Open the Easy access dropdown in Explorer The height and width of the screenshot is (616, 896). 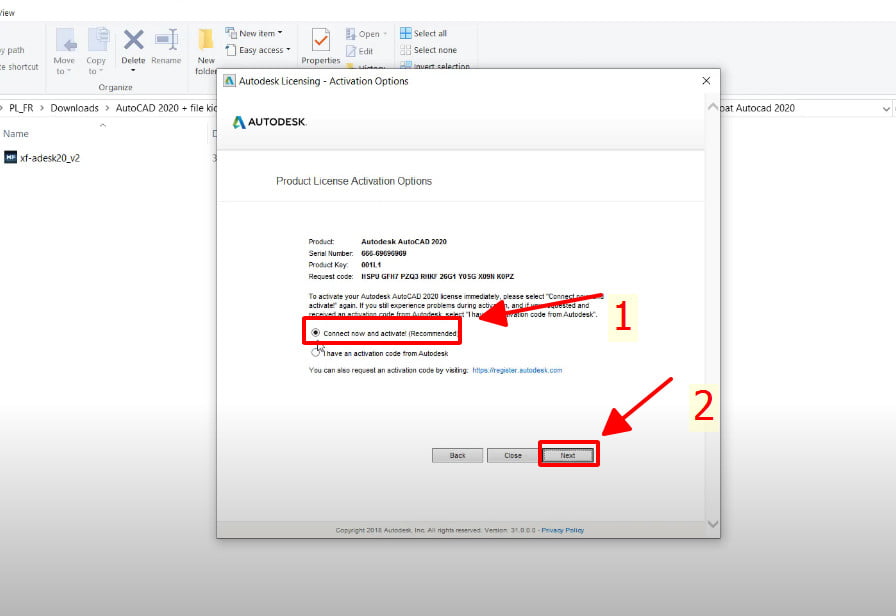[258, 50]
